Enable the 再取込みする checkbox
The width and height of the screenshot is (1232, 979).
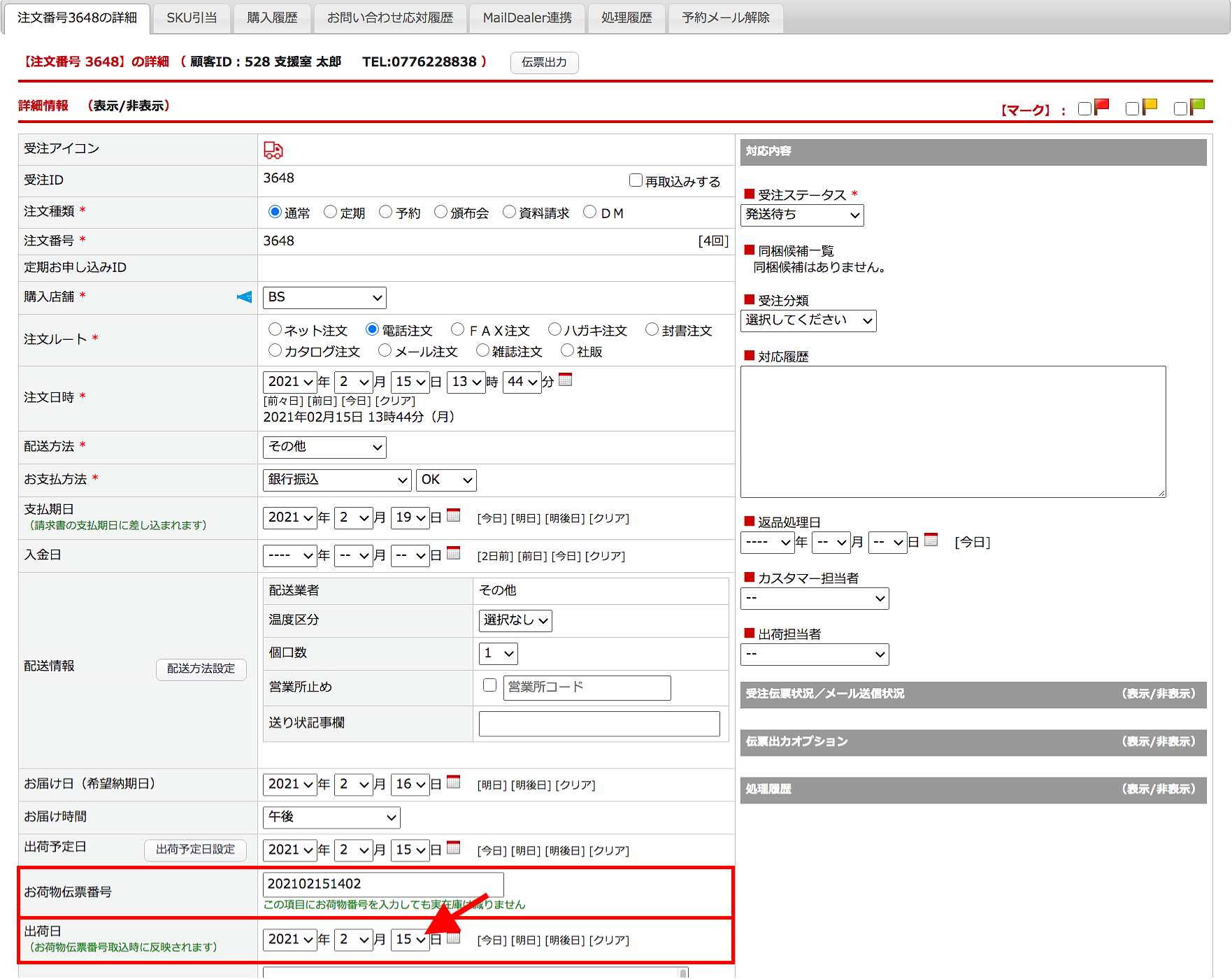coord(636,180)
